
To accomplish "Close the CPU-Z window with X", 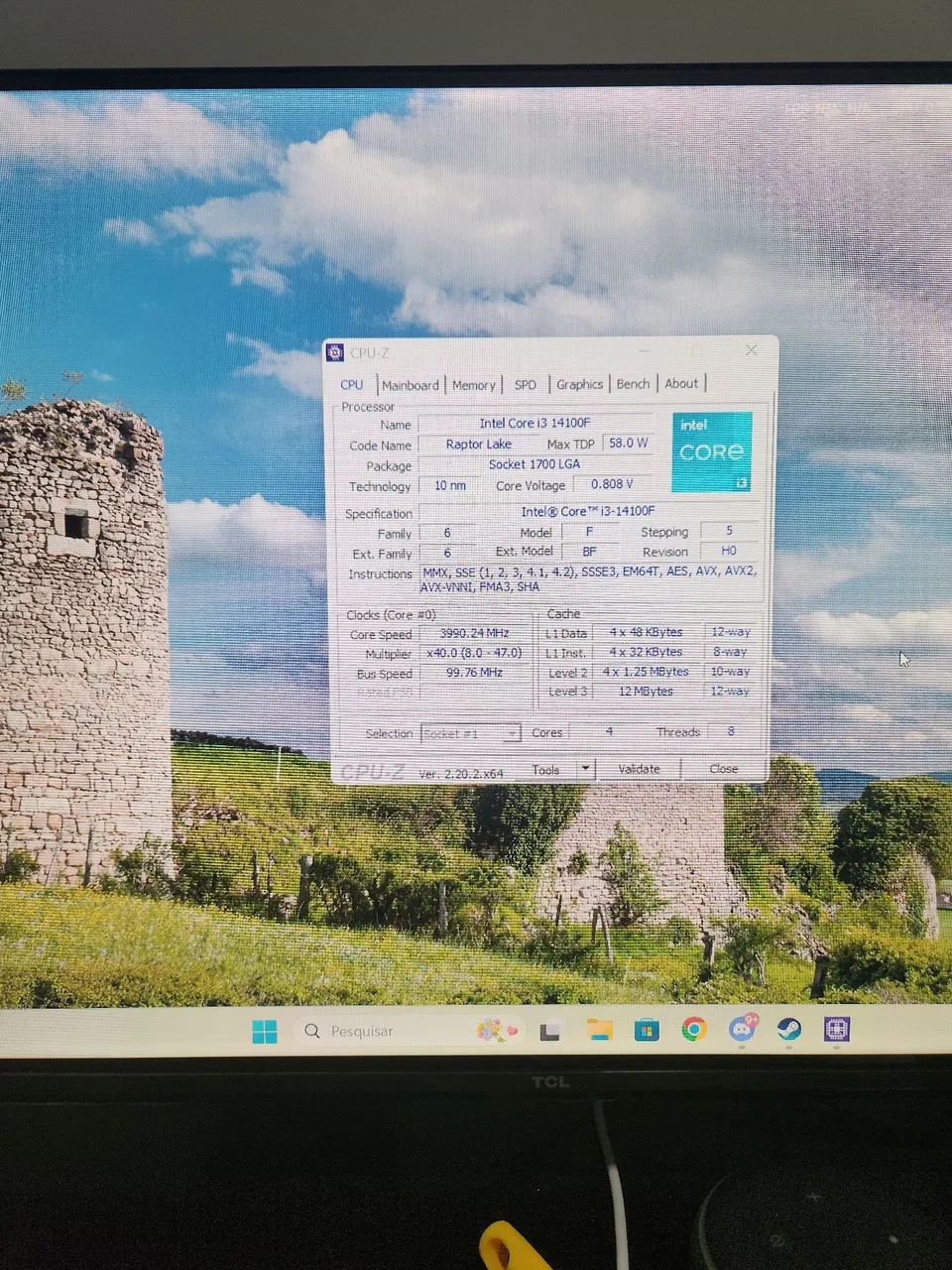I will click(752, 350).
